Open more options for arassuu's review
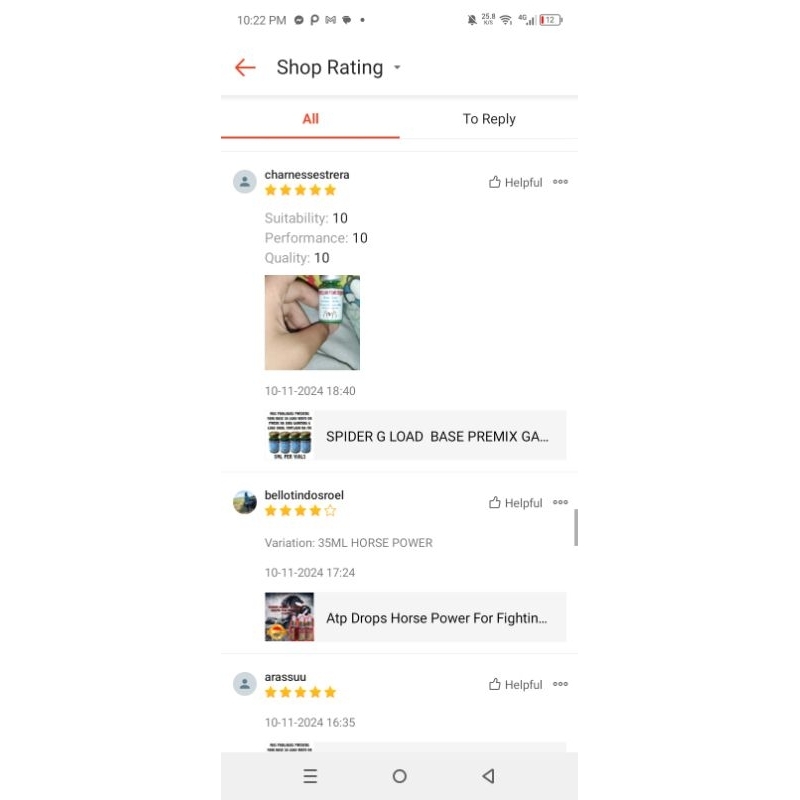This screenshot has width=800, height=800. pyautogui.click(x=560, y=685)
